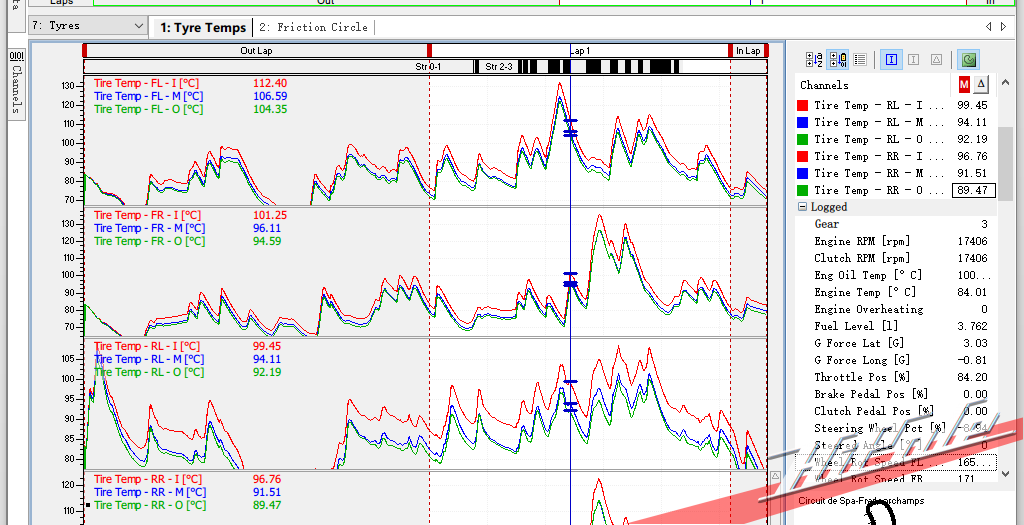
Task: Select the Lap 1 segment in lap bar
Action: tap(580, 50)
